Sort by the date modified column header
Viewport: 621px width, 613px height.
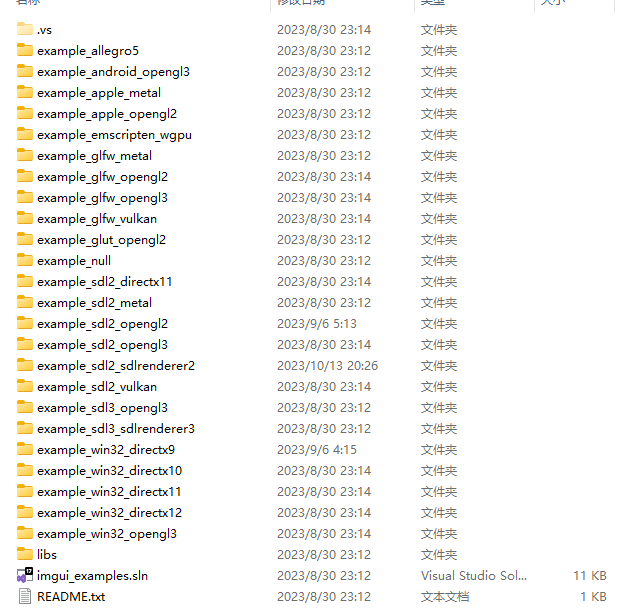(x=342, y=2)
